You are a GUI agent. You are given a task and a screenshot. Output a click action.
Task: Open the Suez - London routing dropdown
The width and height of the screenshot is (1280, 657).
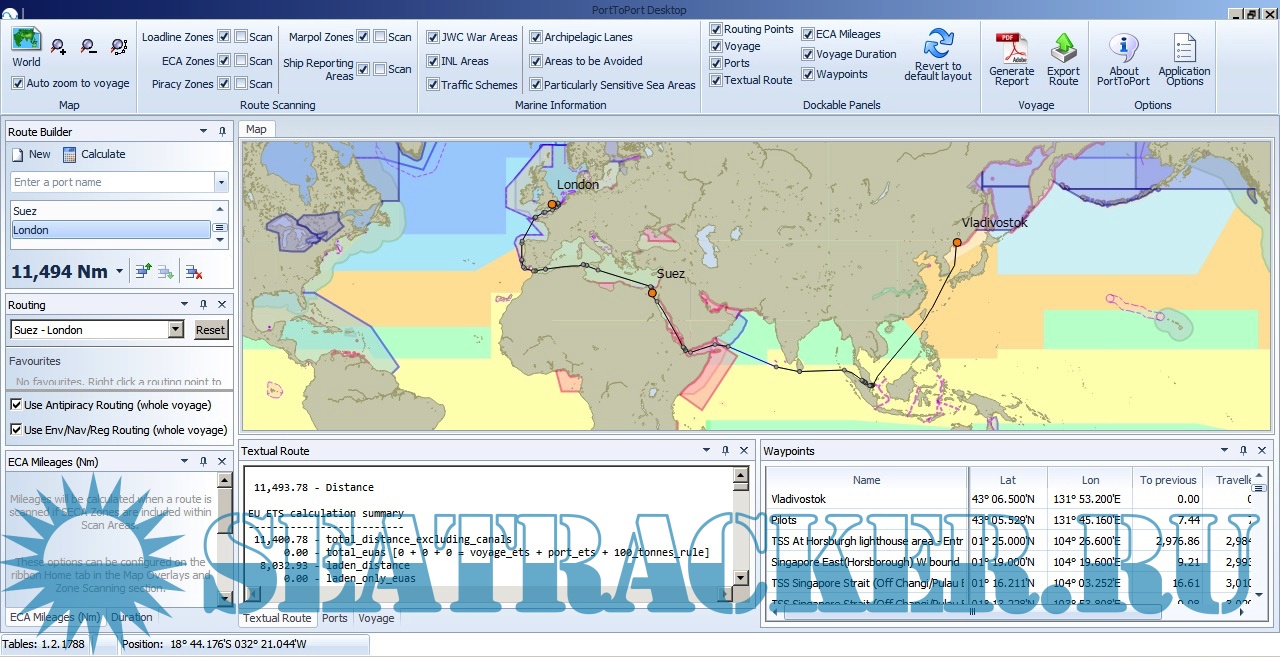pyautogui.click(x=176, y=330)
